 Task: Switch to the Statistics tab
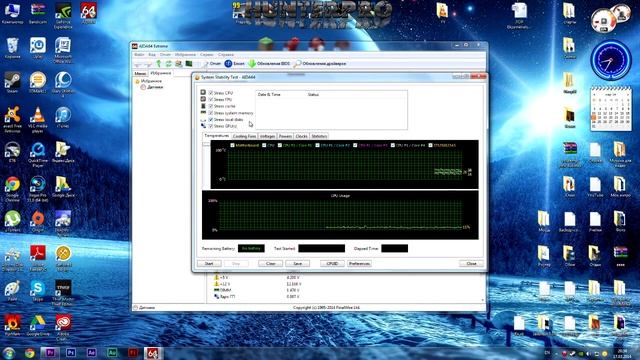[x=319, y=136]
